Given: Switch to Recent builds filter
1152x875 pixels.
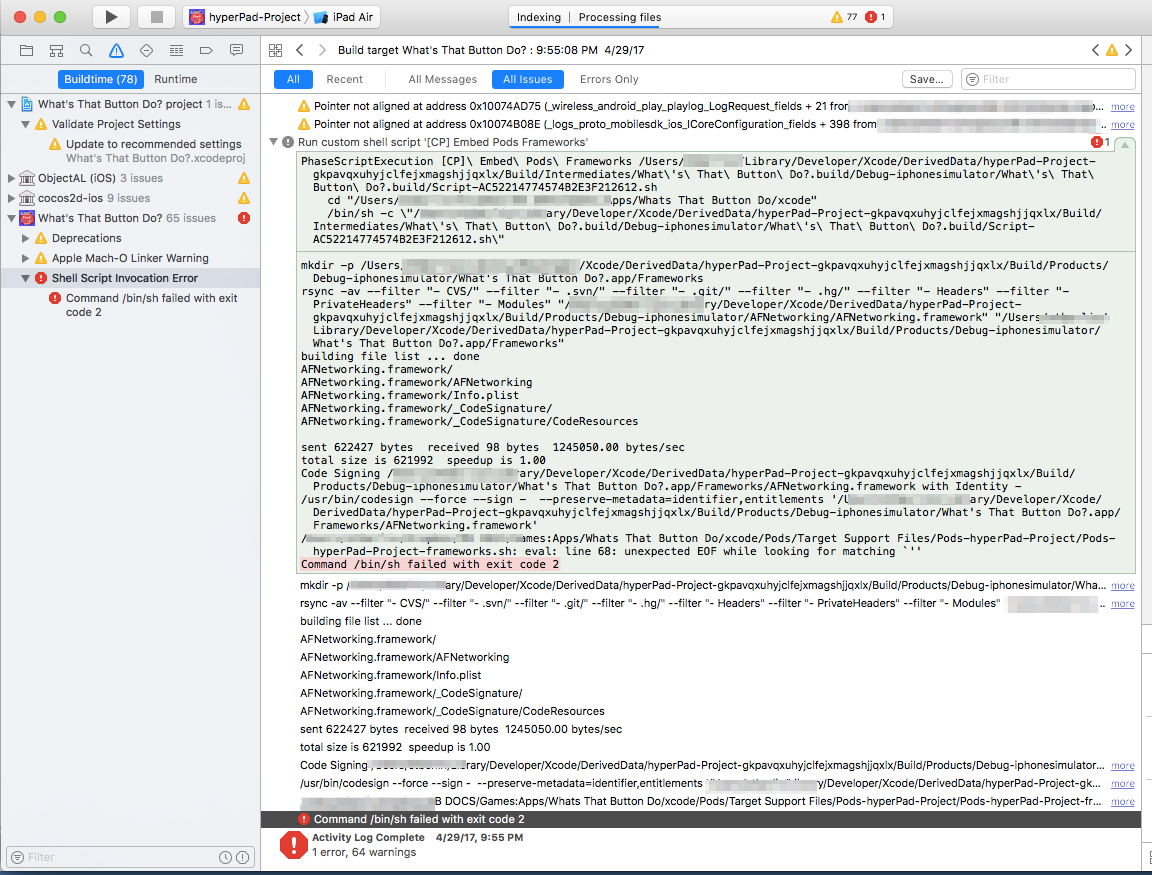Looking at the screenshot, I should (x=344, y=79).
